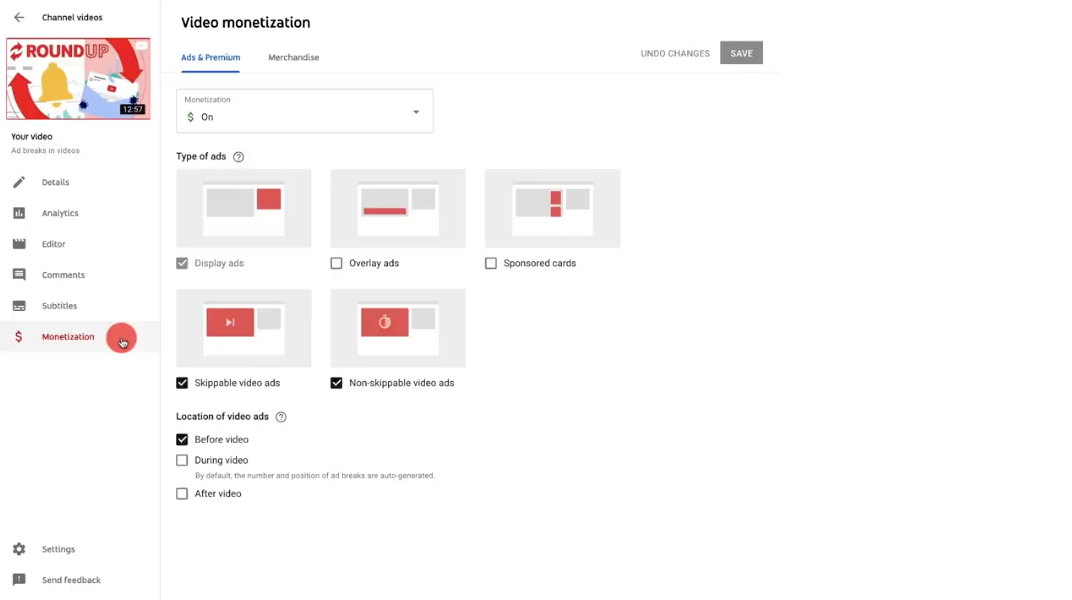
Task: Click help icon next to Type of ads
Action: (x=238, y=157)
